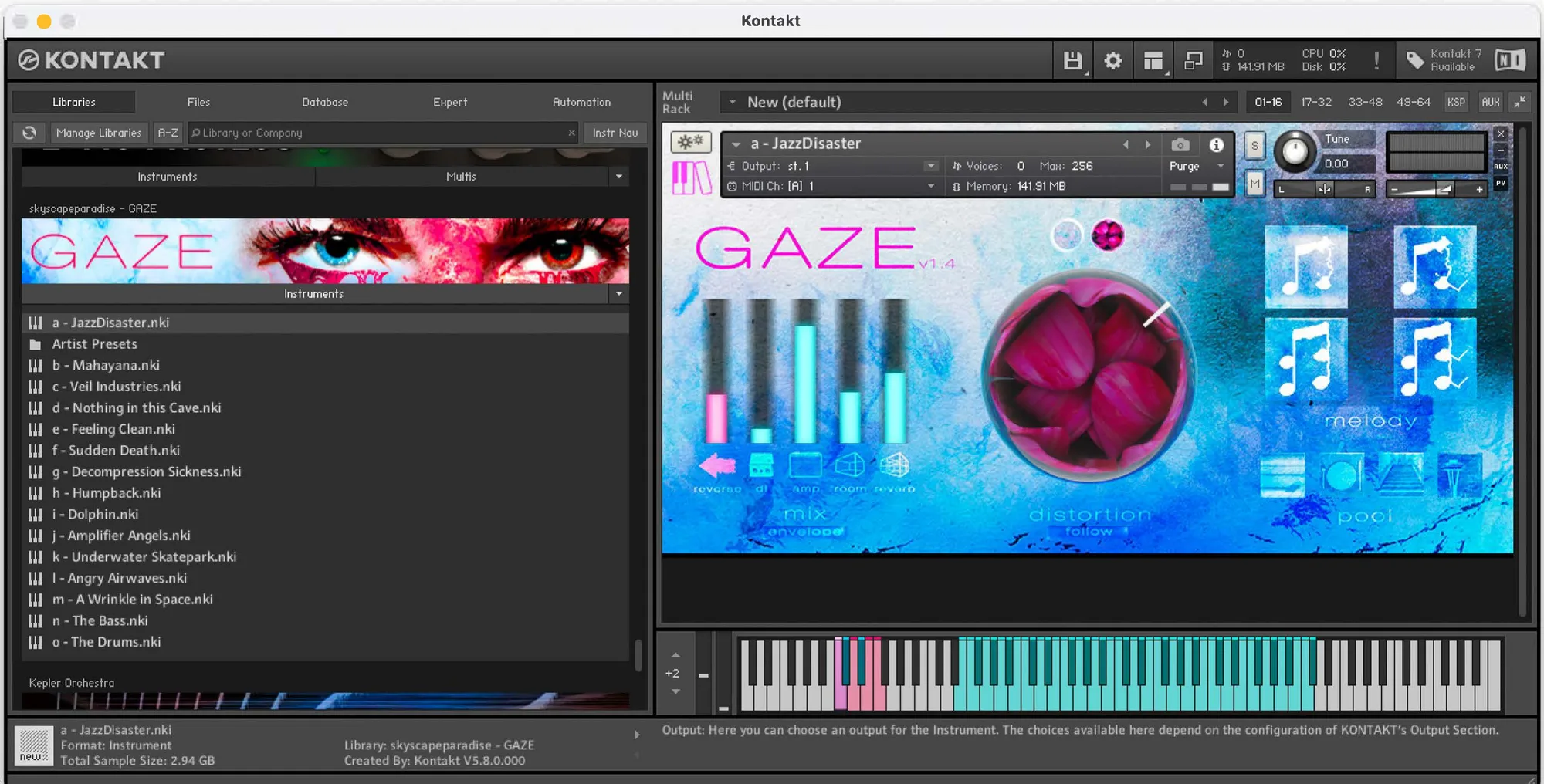Expand the GAZE Instruments dropdown arrow
This screenshot has height=784, width=1544.
coord(619,293)
